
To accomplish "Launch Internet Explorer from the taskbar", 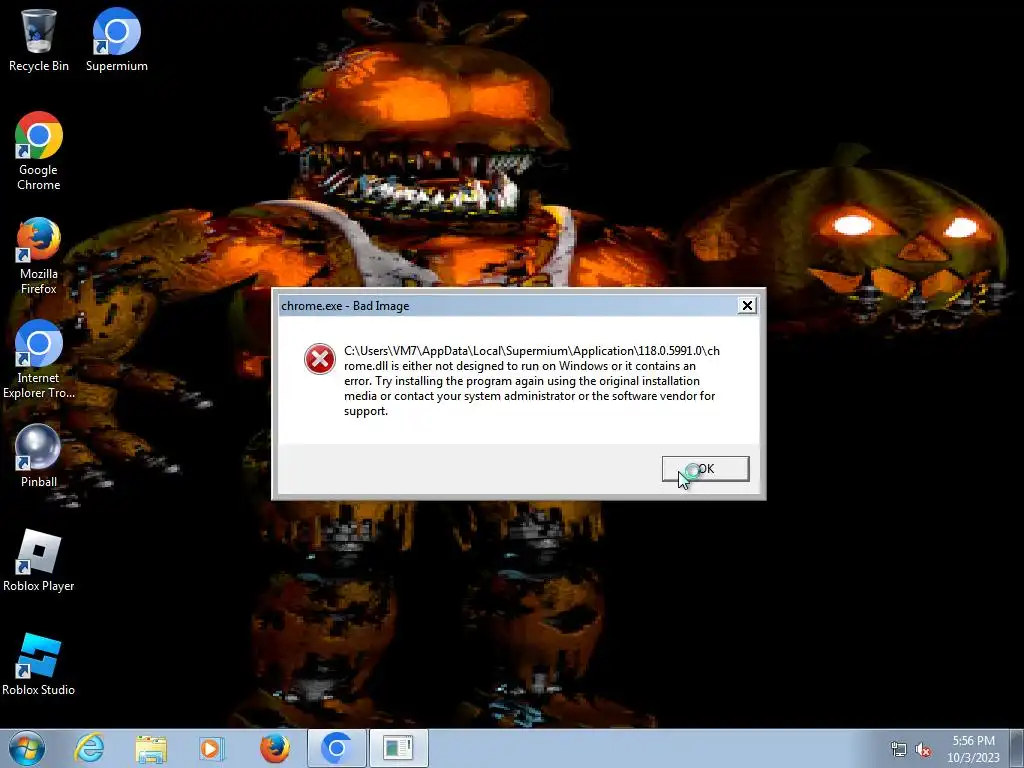I will [x=89, y=748].
